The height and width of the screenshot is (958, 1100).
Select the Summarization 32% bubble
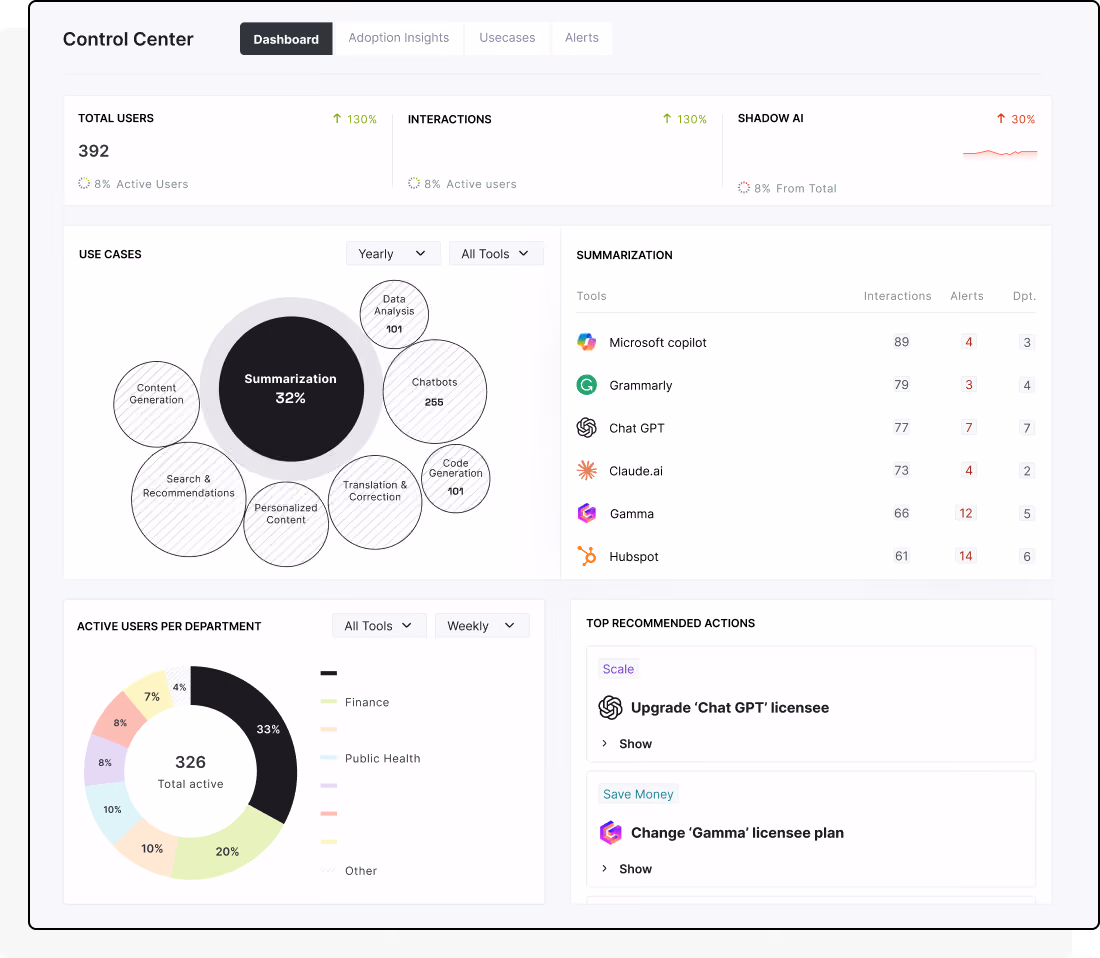click(291, 389)
